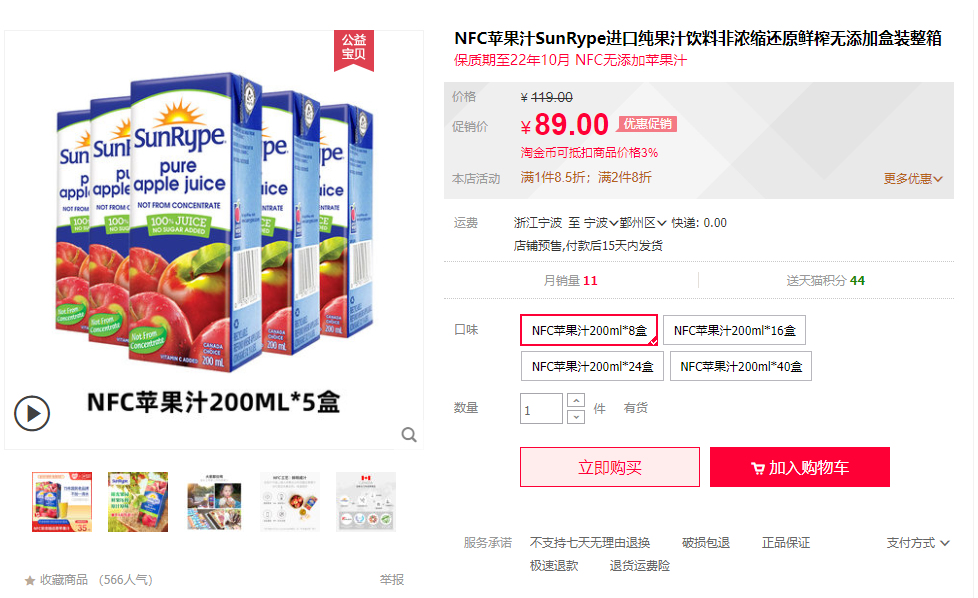Select the NFC苹果汁200ml*16盒 option
Viewport: 978px width, 598px height.
click(734, 330)
